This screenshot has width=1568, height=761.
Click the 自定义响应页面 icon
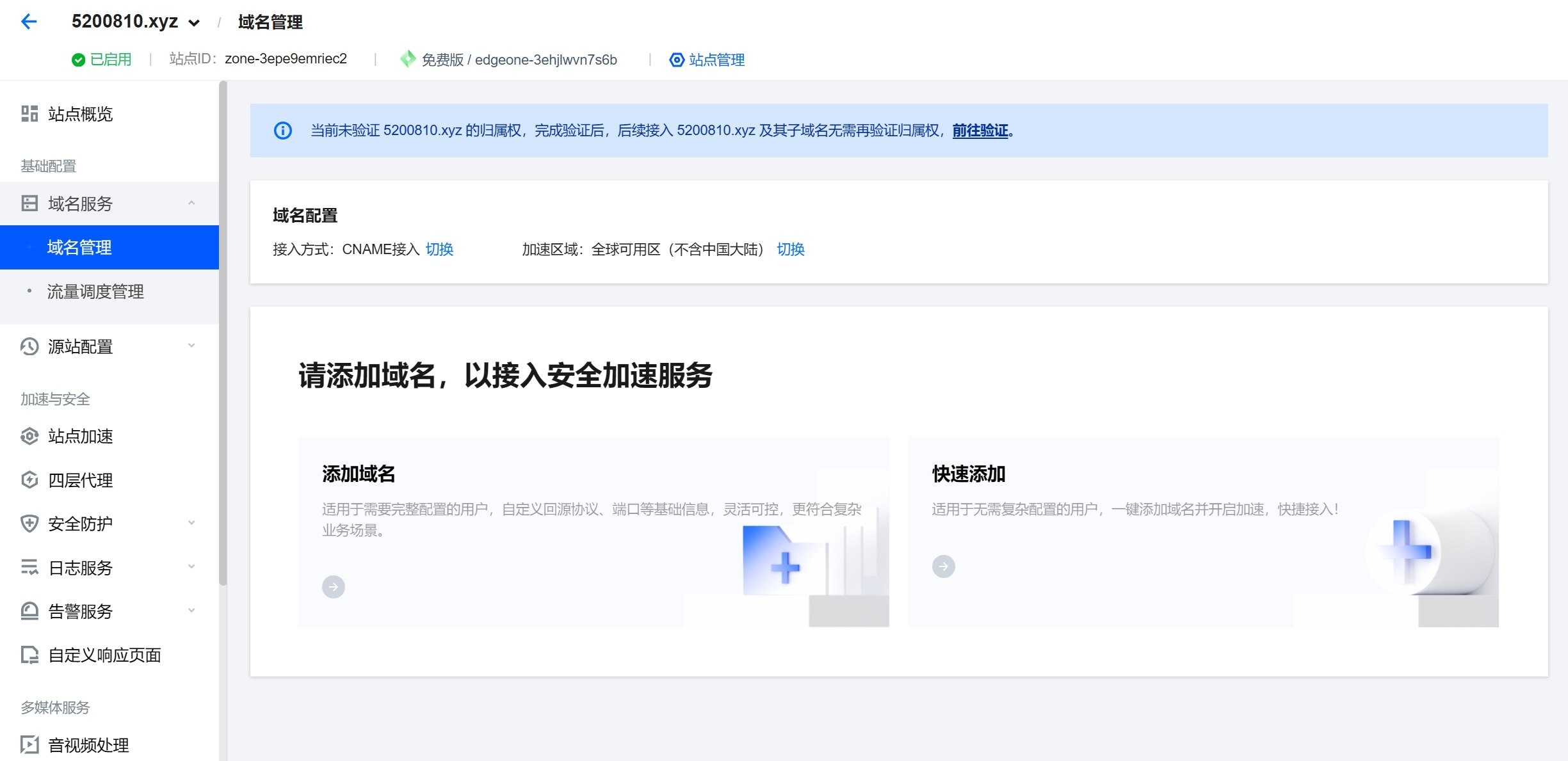[x=29, y=655]
